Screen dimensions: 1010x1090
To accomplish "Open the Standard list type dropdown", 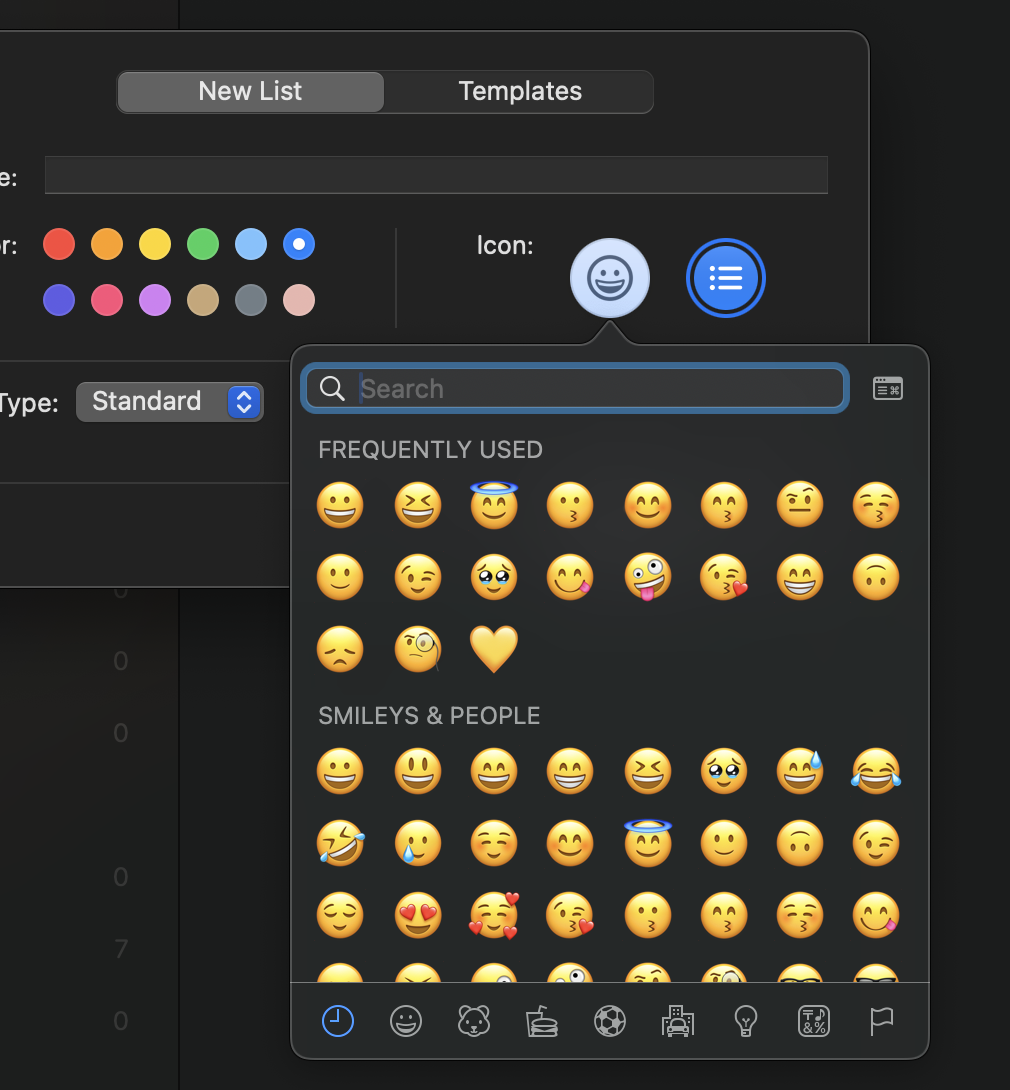I will (x=170, y=402).
